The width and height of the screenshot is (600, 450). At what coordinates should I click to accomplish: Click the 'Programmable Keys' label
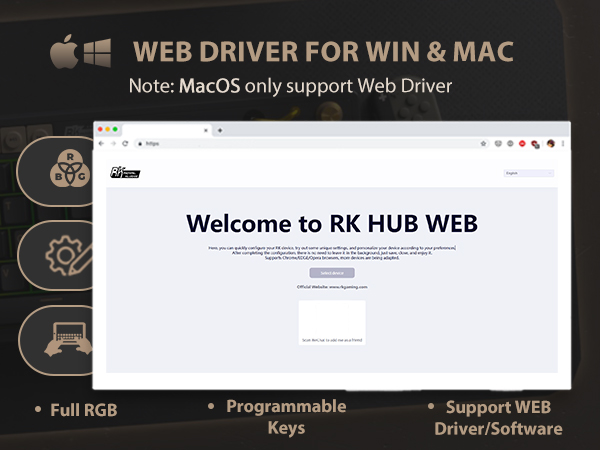pyautogui.click(x=286, y=417)
